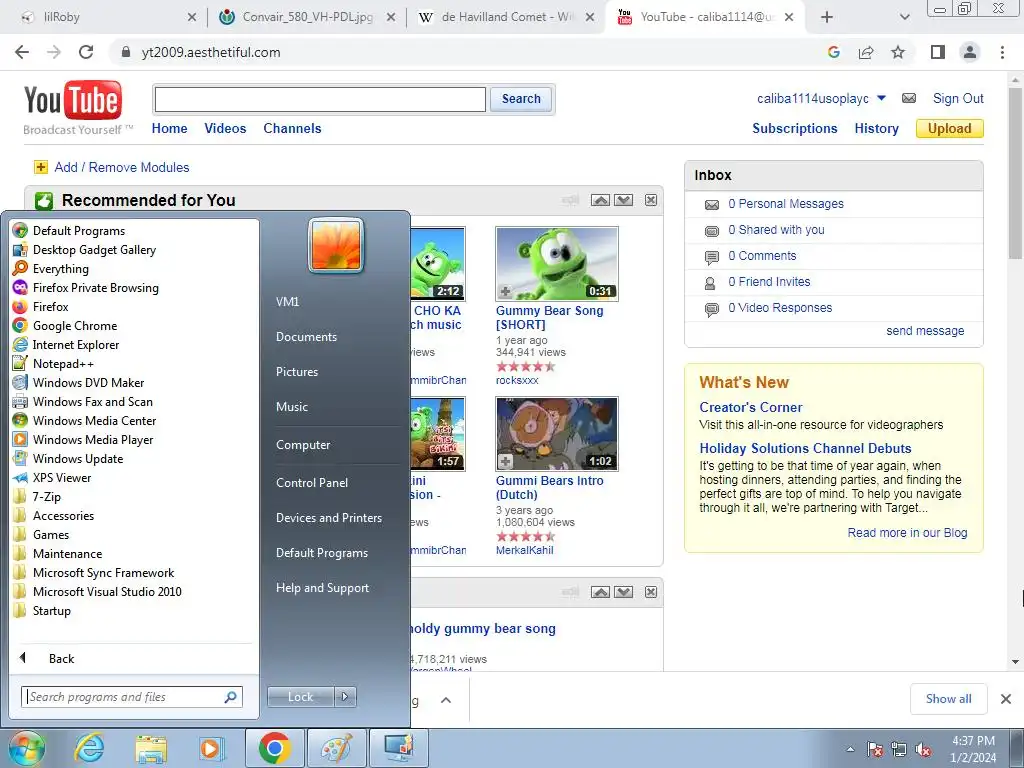Open Google Chrome from the Start menu
This screenshot has height=768, width=1024.
65,325
